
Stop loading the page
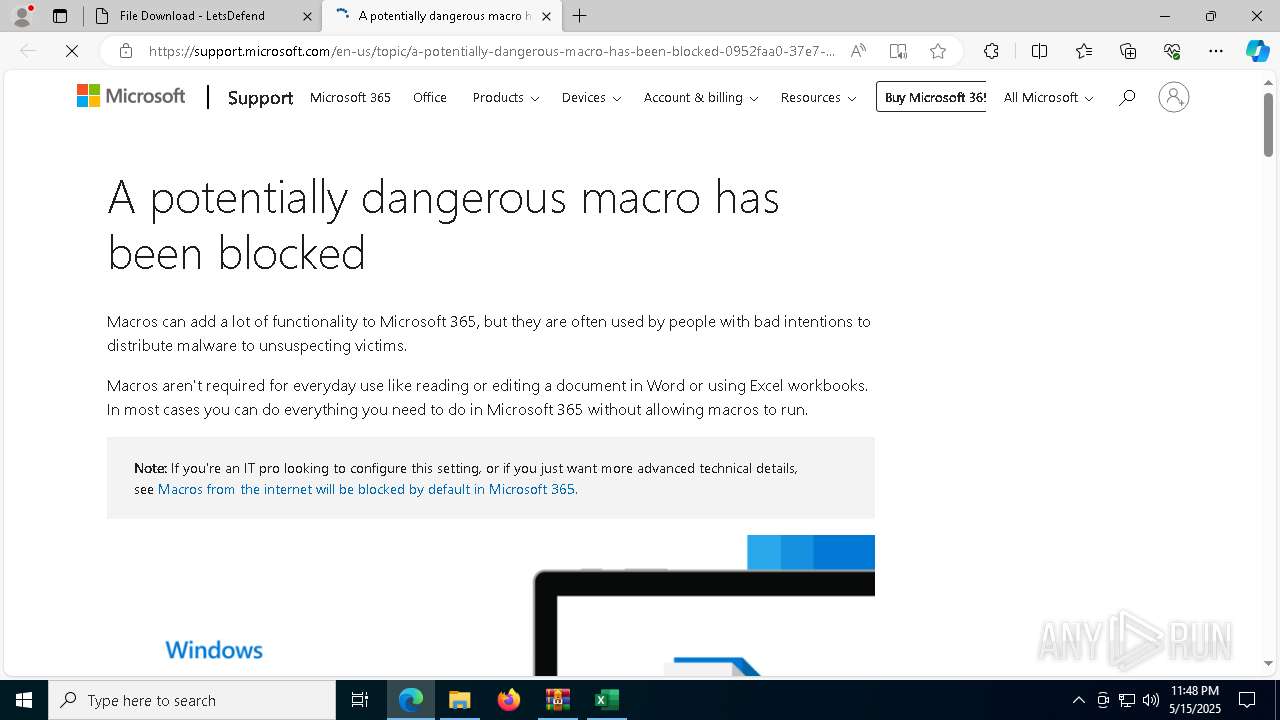(72, 51)
